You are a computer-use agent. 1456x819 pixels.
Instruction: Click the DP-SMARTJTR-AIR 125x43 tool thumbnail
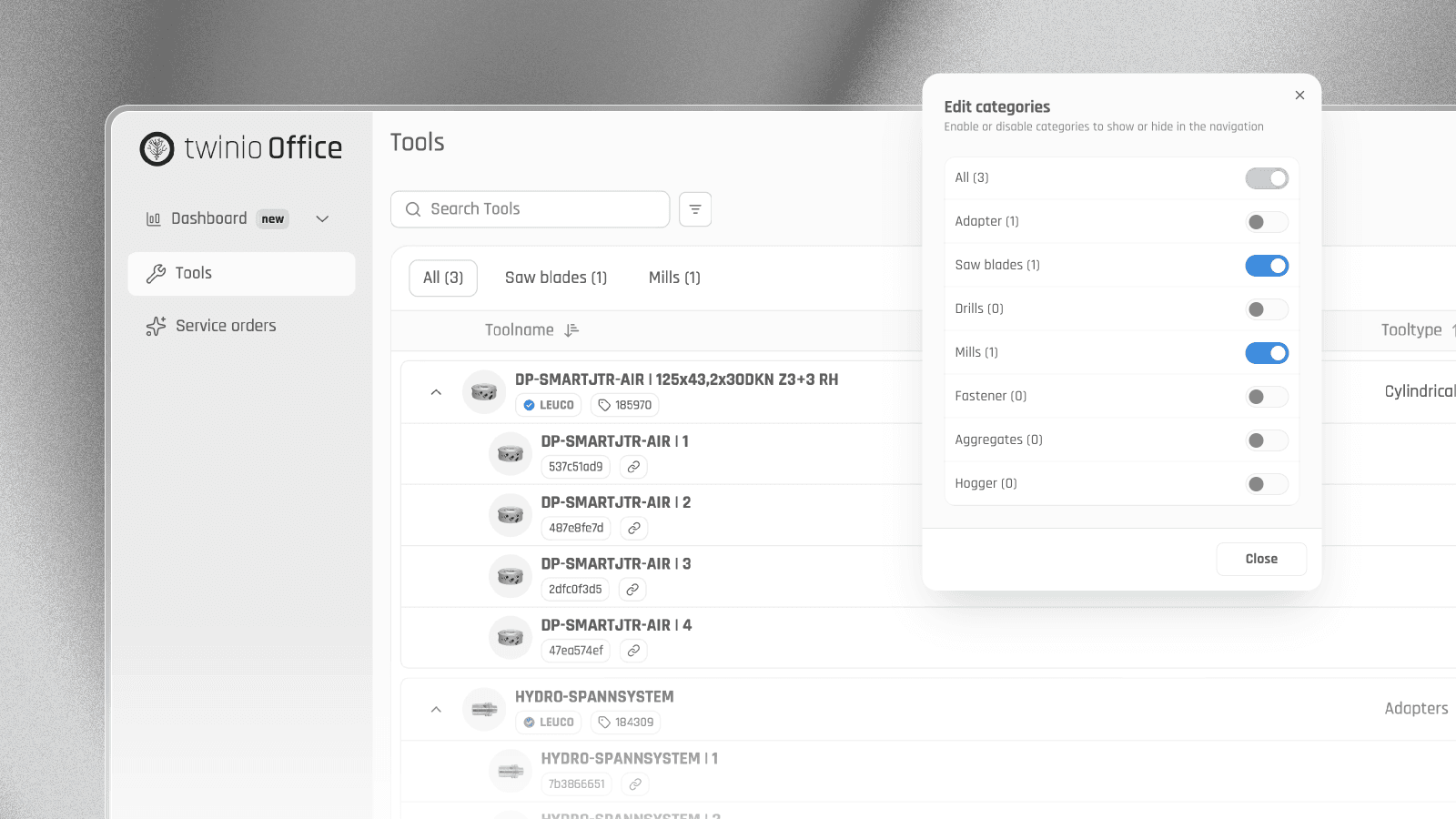(x=484, y=392)
